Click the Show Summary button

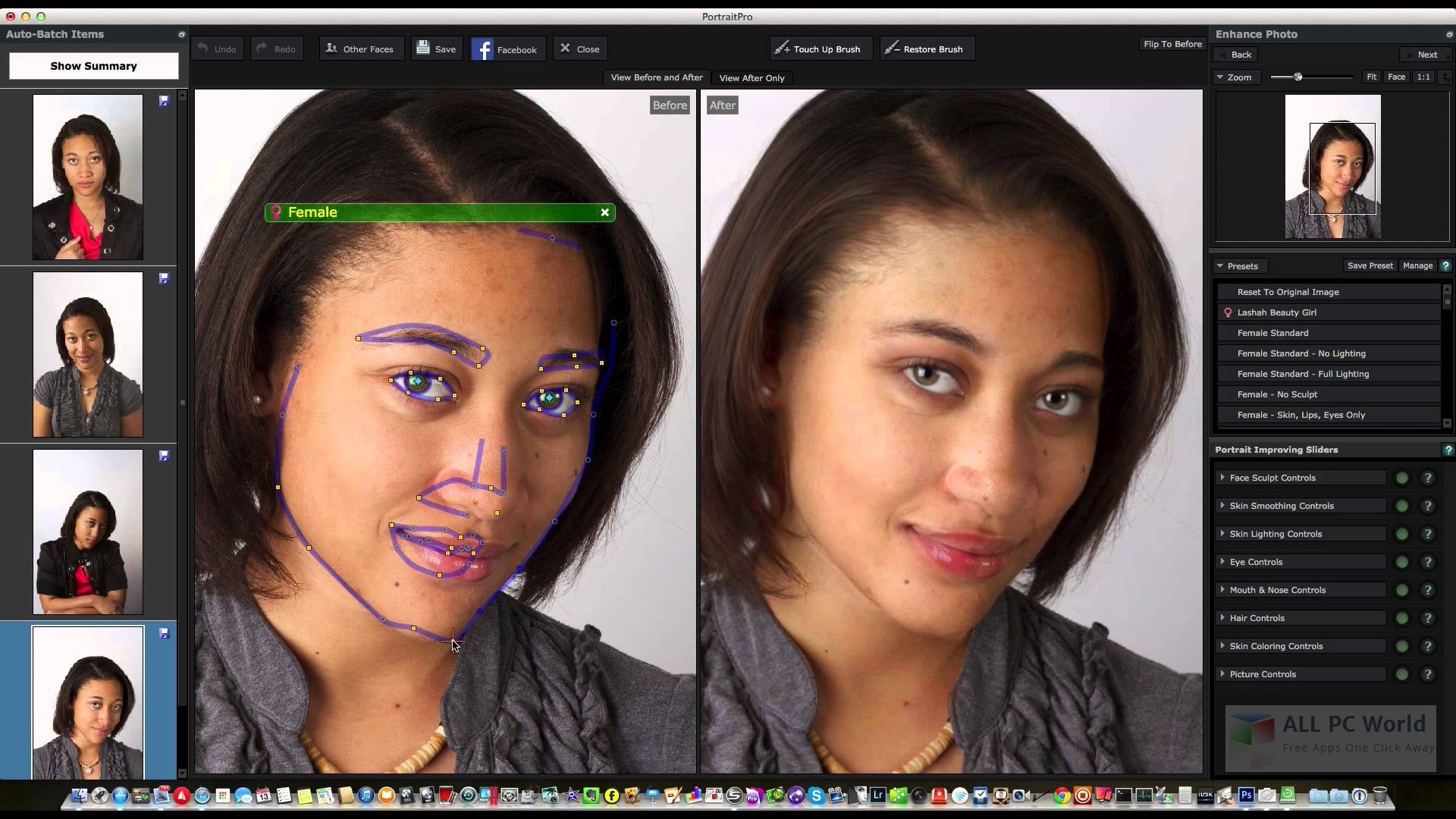94,66
